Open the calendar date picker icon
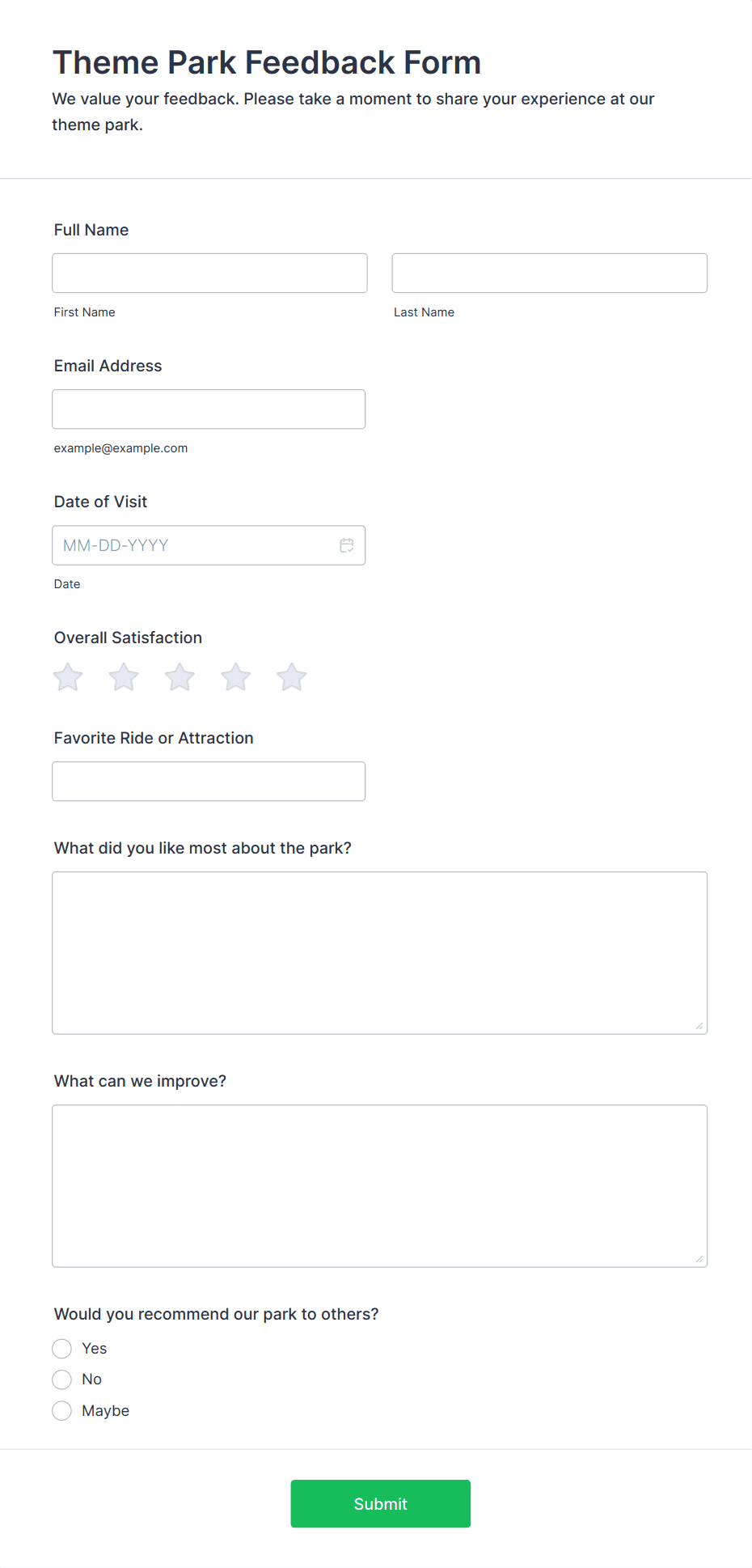 point(346,545)
